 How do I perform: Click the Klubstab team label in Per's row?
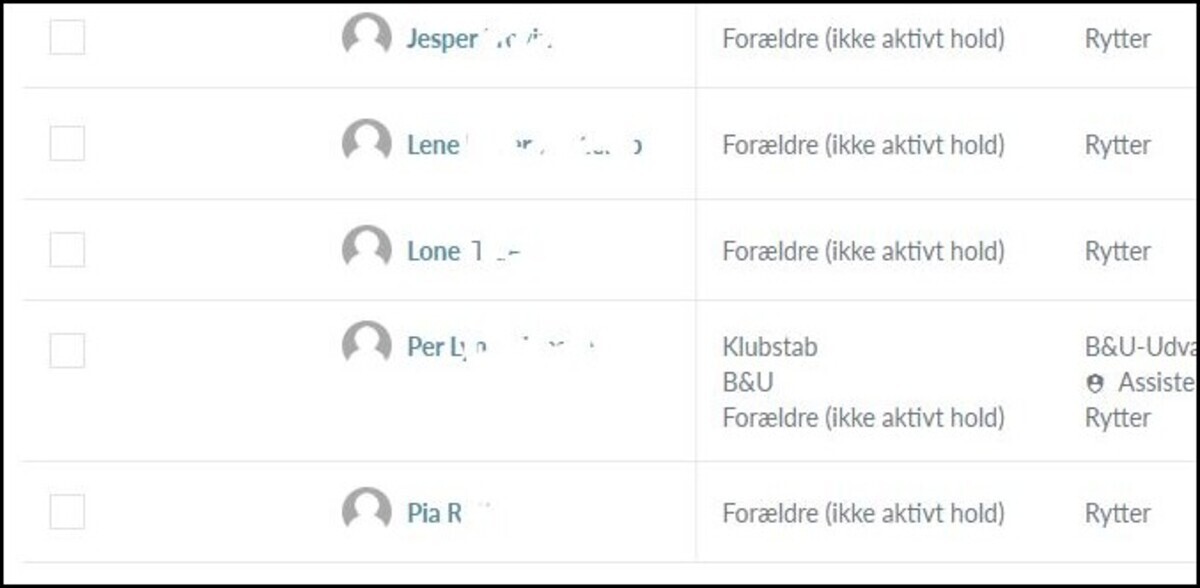point(770,347)
